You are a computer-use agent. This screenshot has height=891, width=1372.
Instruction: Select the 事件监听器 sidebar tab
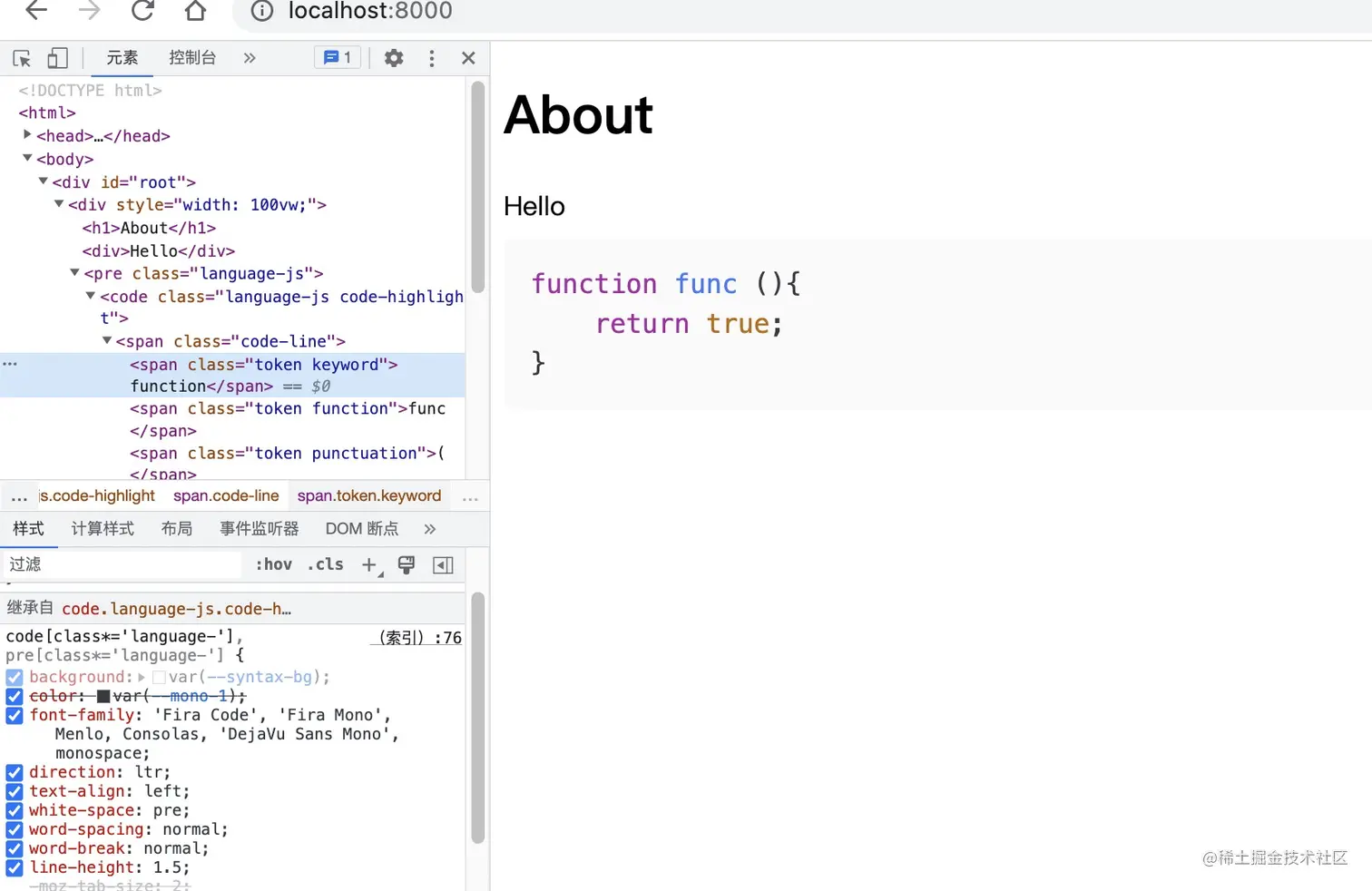(260, 529)
